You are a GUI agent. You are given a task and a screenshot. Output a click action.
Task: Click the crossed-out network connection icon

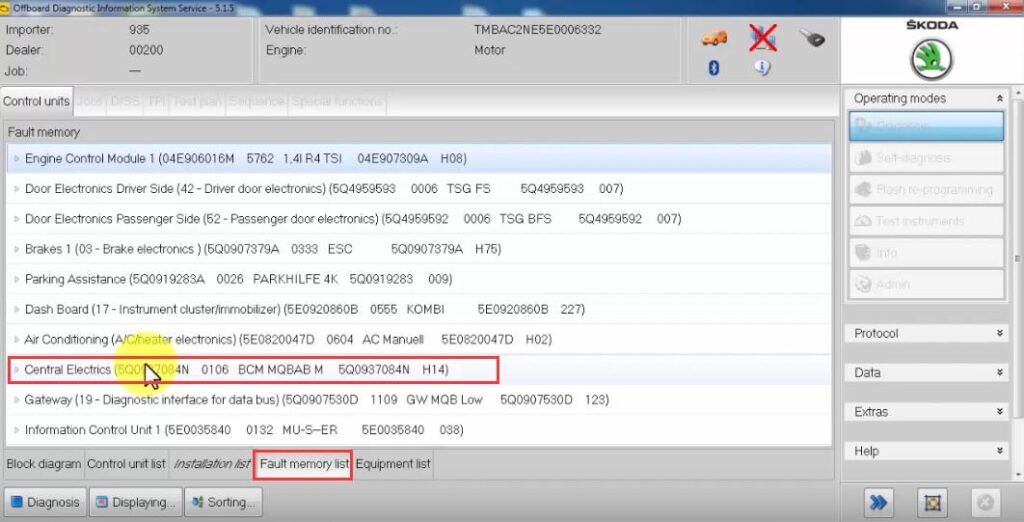(x=763, y=38)
